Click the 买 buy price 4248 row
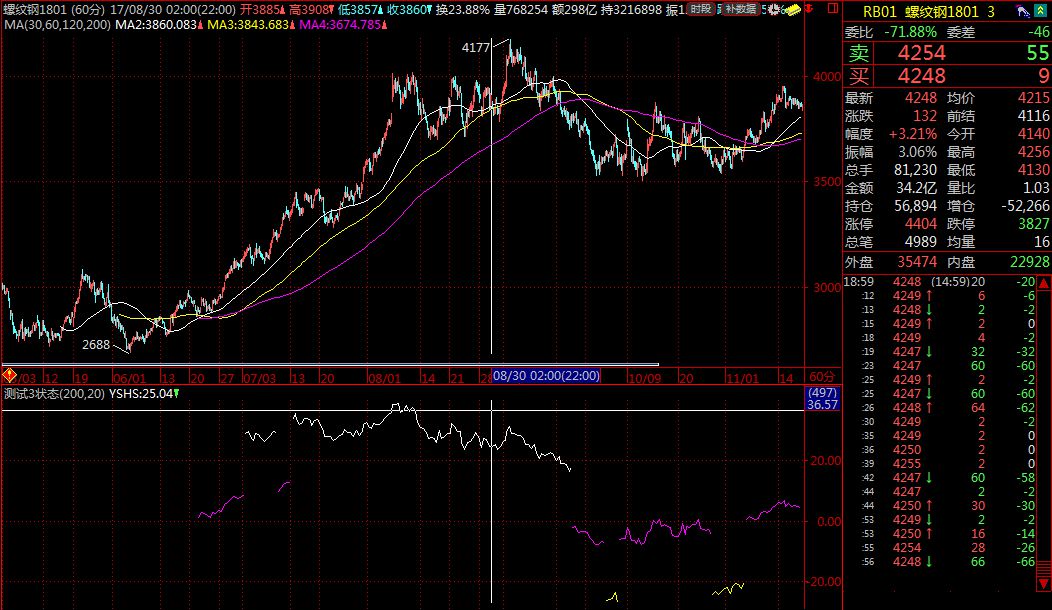 point(947,76)
